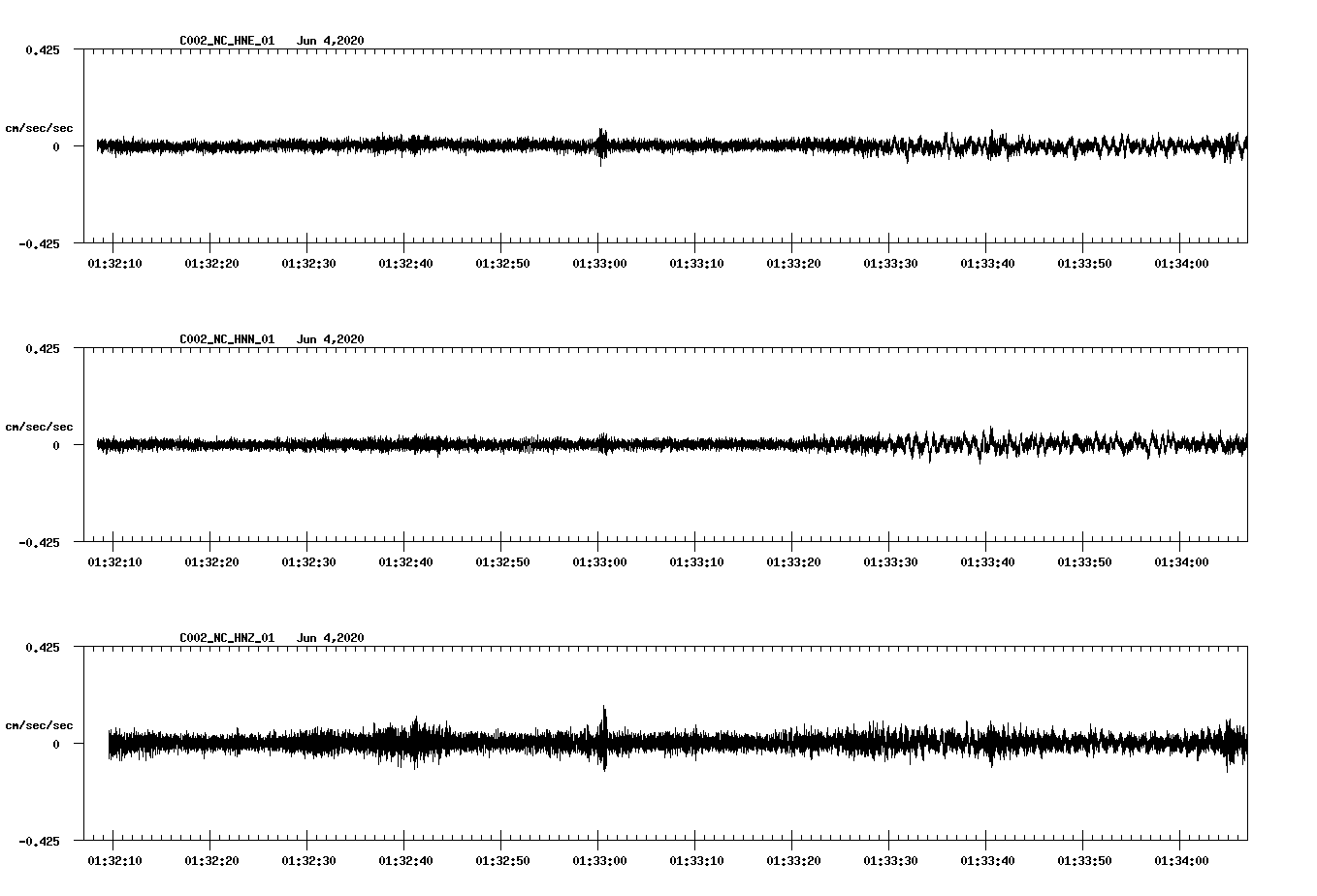Click time label 01:32:50 under HNE plot

click(x=502, y=264)
